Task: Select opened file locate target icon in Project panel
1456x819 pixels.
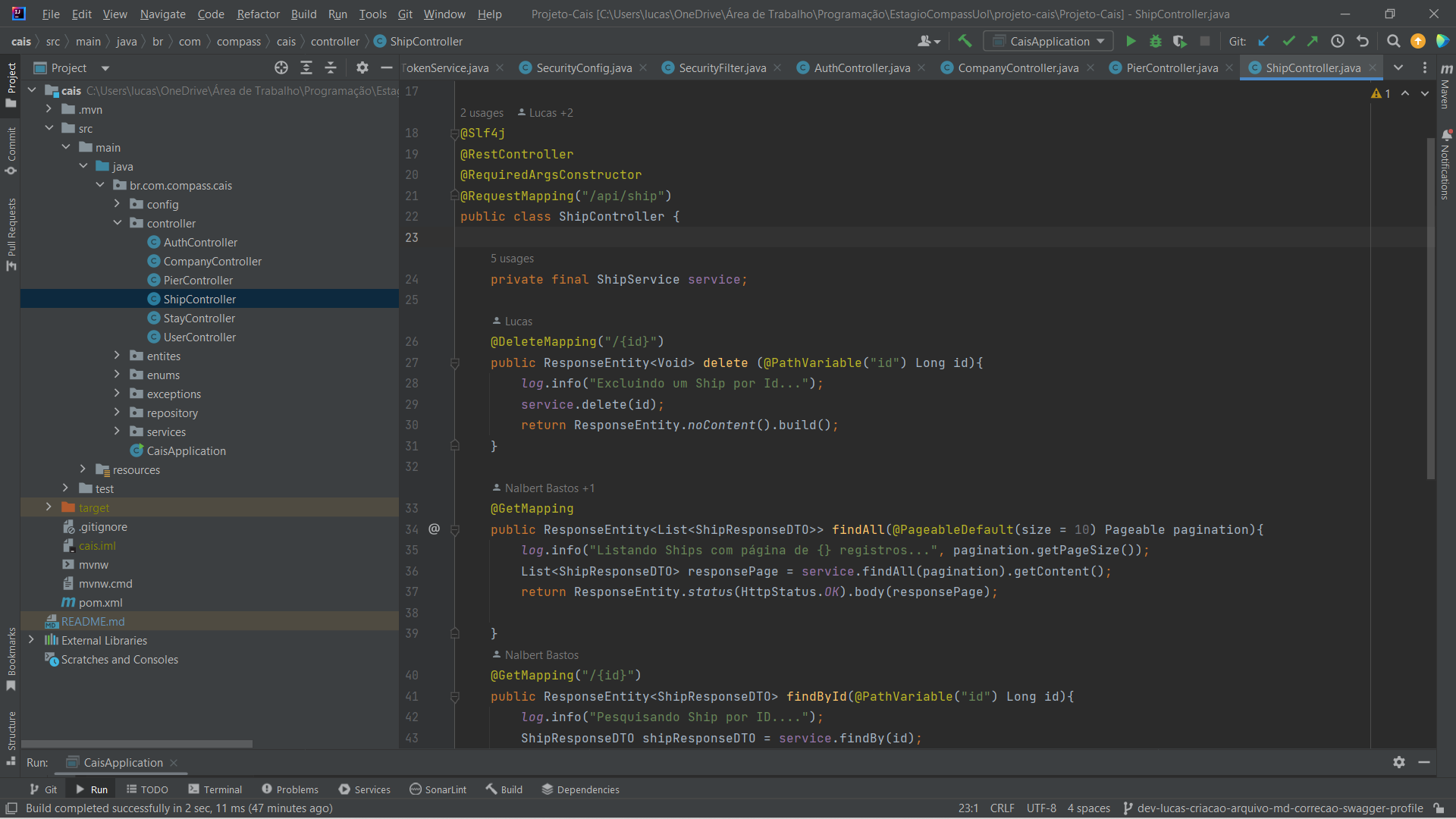Action: (281, 68)
